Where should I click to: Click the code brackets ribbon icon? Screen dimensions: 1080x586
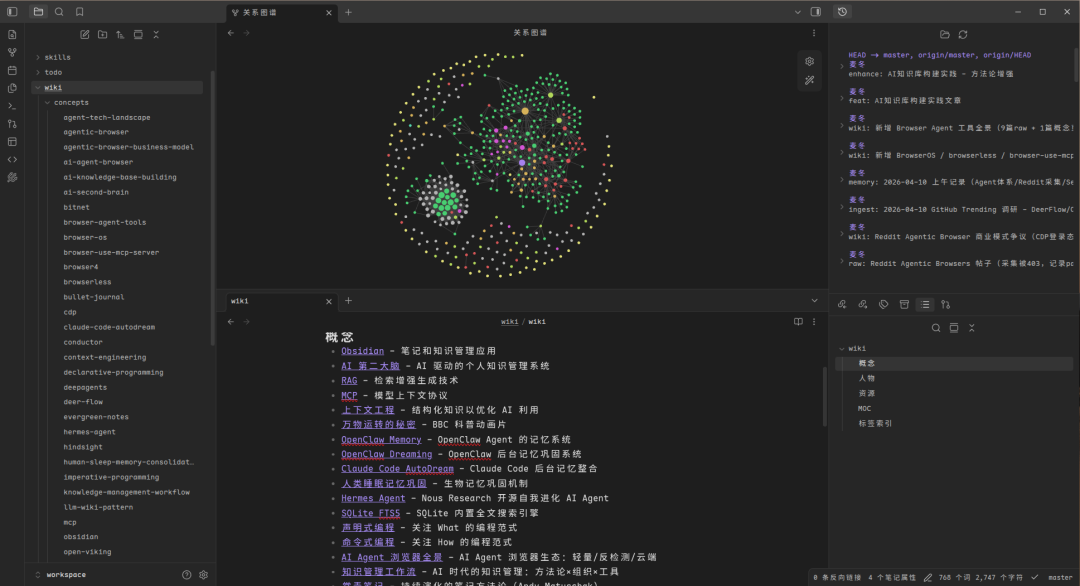12,160
